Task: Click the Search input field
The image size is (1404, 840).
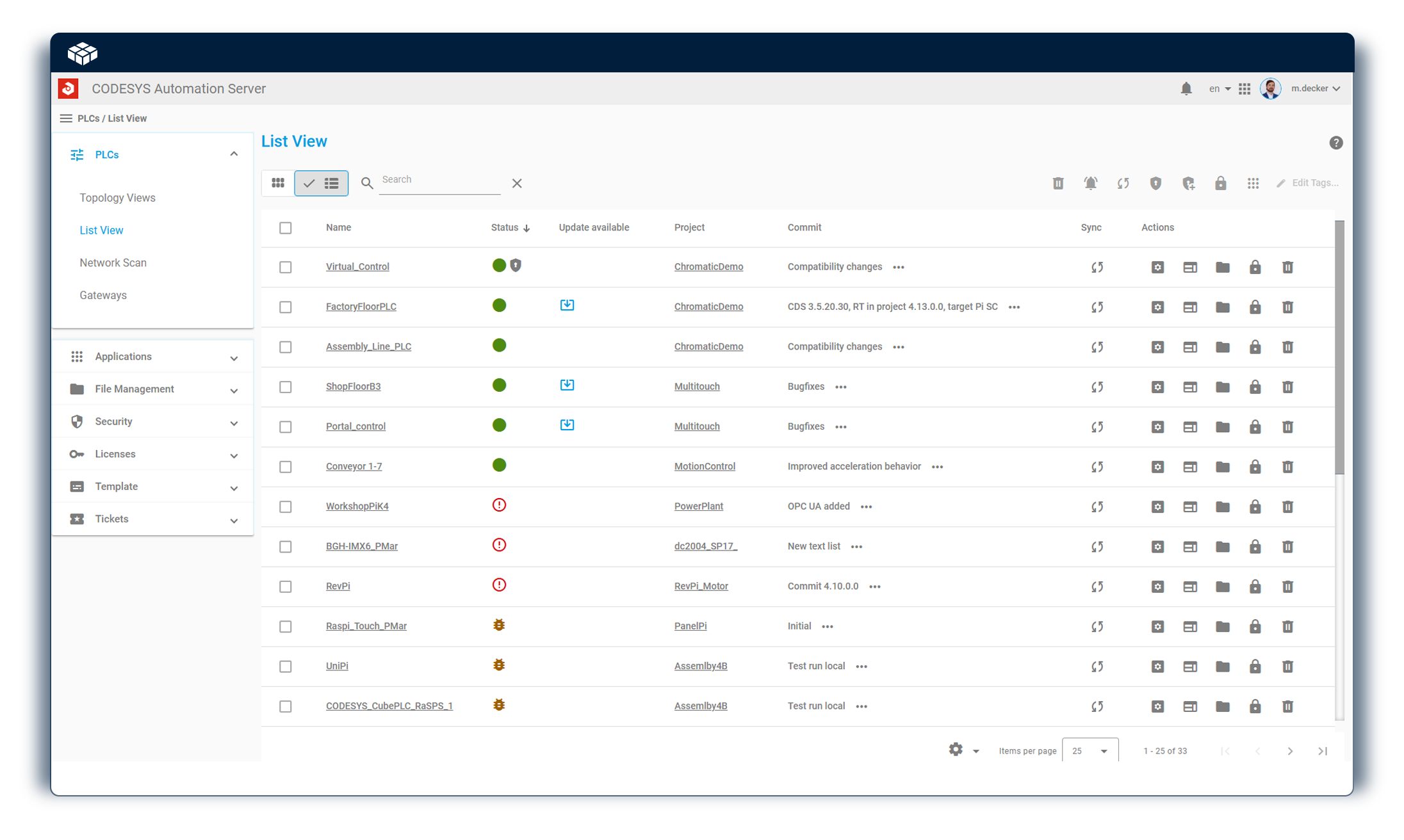Action: click(x=439, y=181)
